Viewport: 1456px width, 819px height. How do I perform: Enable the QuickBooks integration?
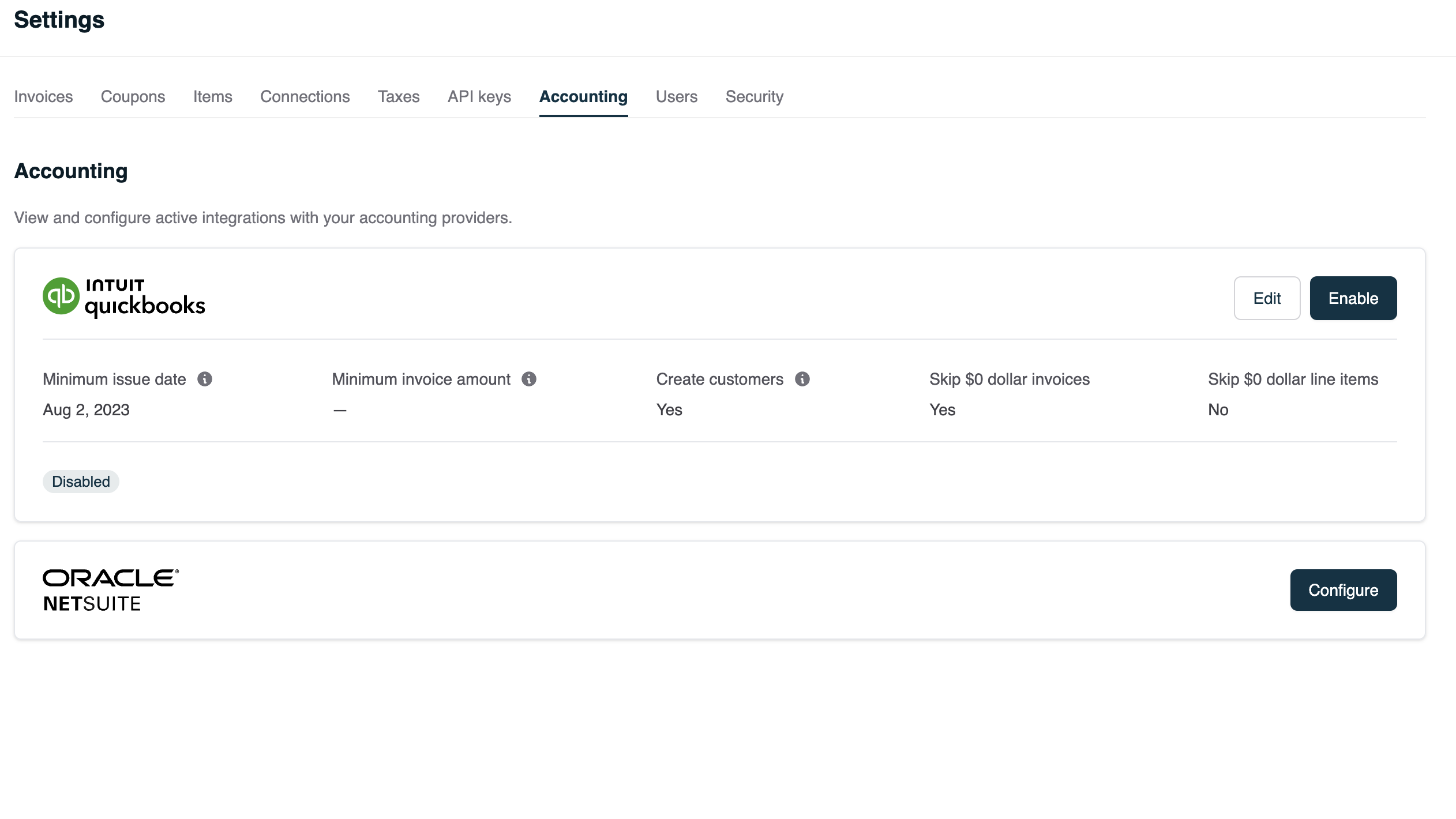[x=1353, y=298]
